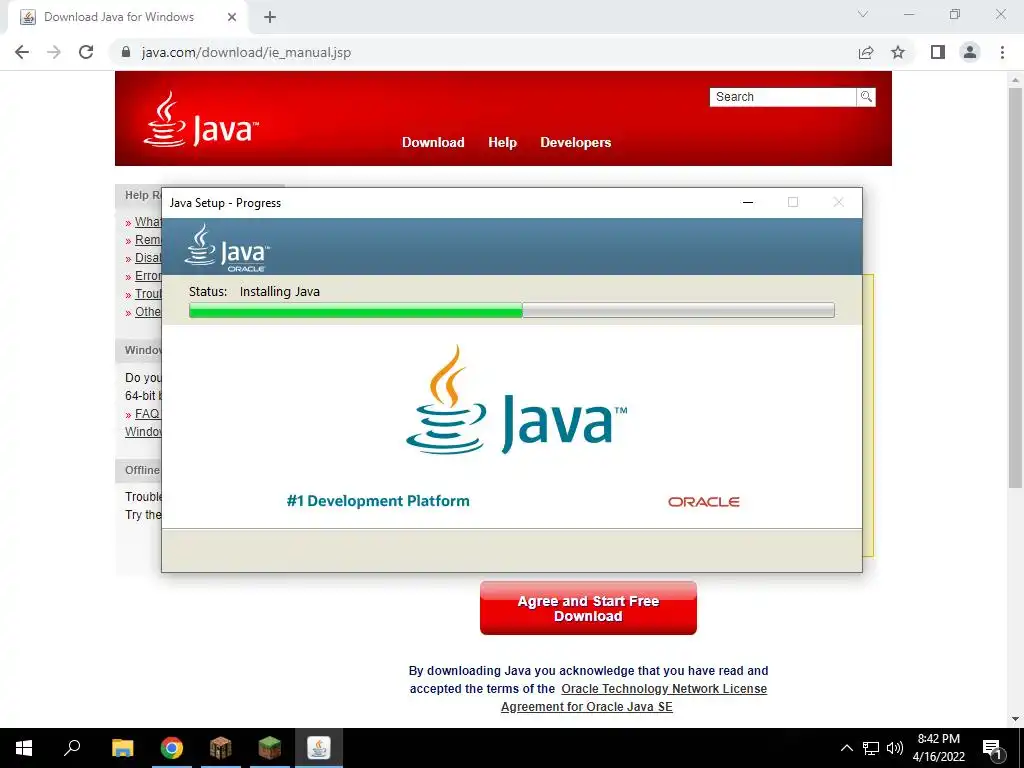Viewport: 1024px width, 768px height.
Task: Click the installation progress bar
Action: coord(511,310)
